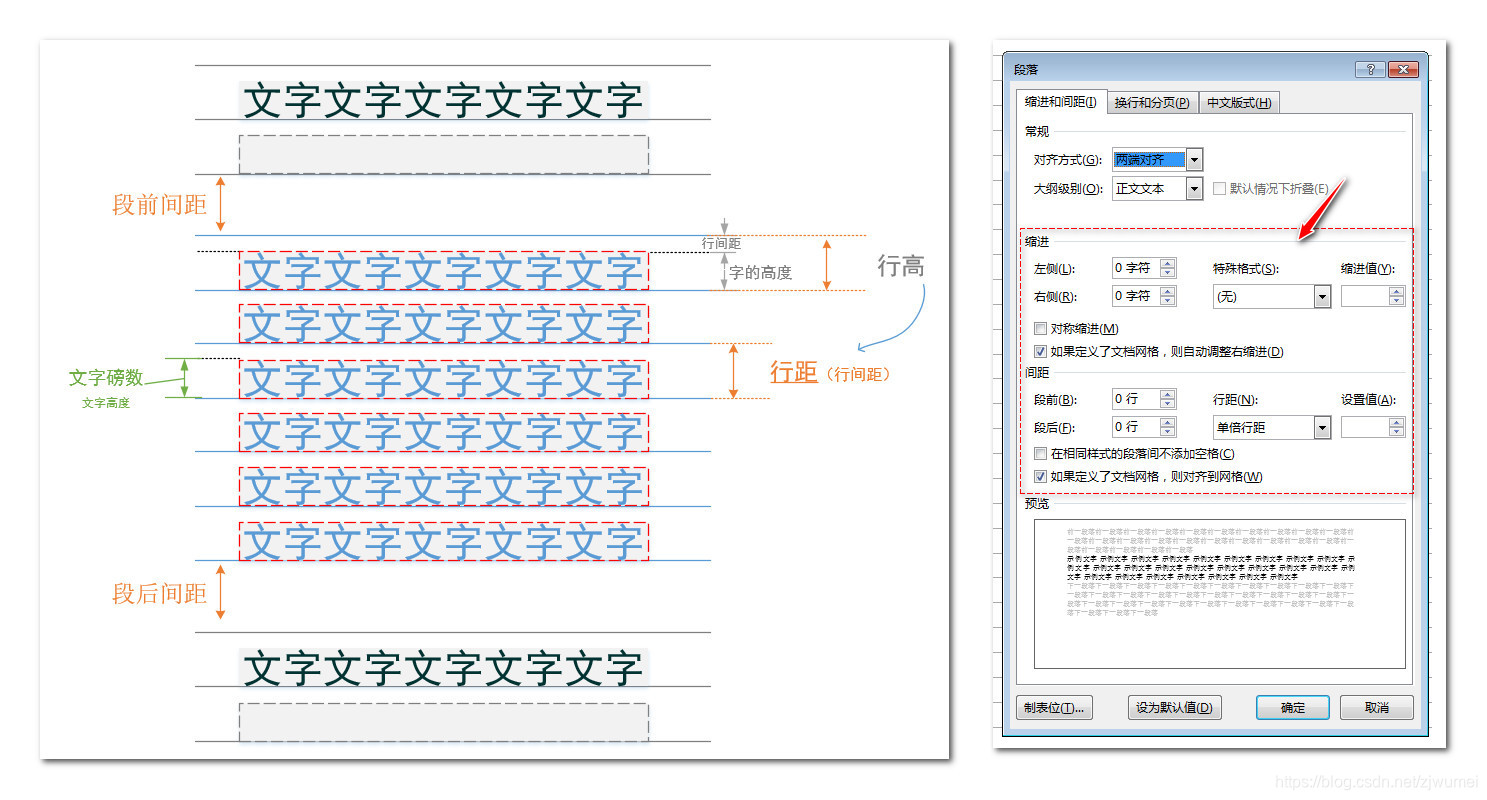This screenshot has width=1487, height=800.
Task: Increase the 左侧 indent with the up arrow
Action: (1168, 263)
